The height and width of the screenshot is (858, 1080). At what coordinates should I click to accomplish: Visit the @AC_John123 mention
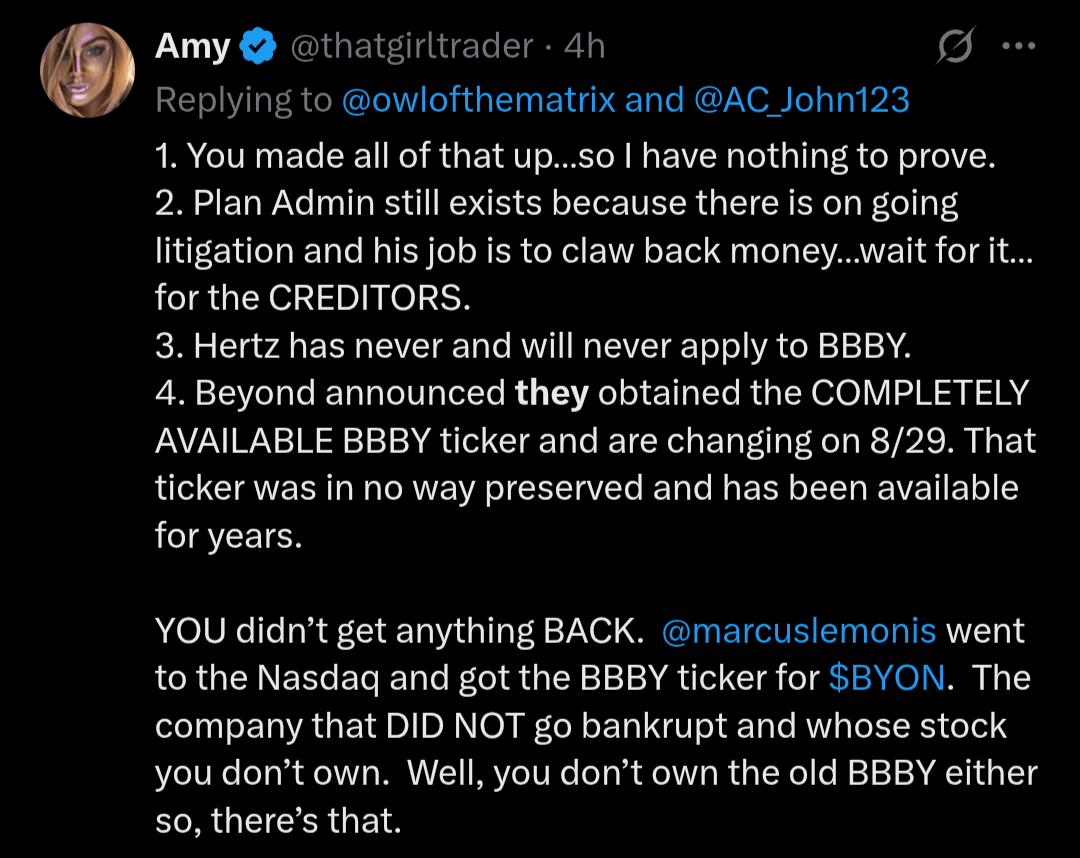pyautogui.click(x=802, y=100)
